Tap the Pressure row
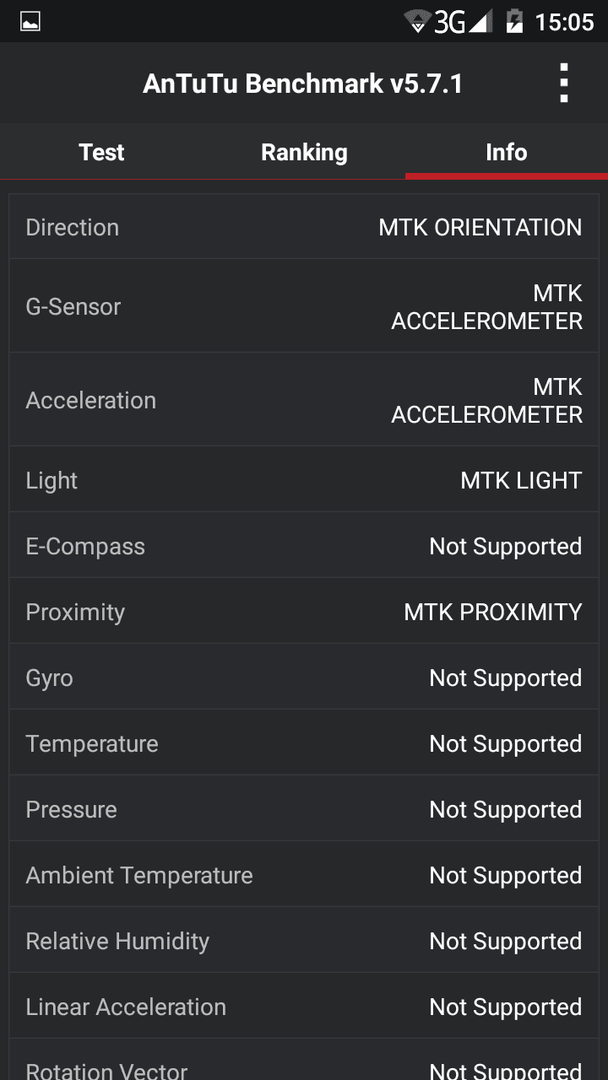608x1080 pixels. tap(304, 809)
